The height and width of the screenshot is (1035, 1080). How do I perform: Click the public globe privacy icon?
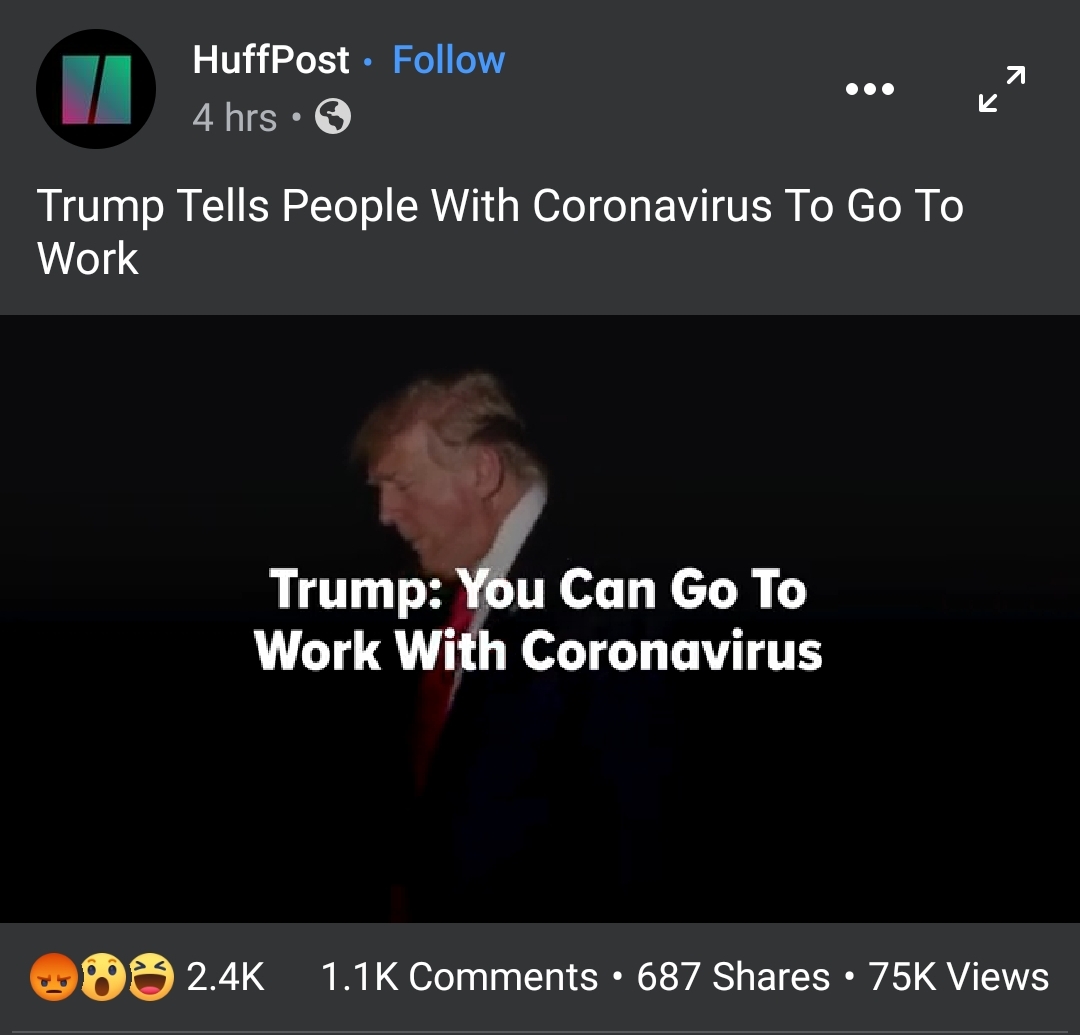(x=333, y=116)
